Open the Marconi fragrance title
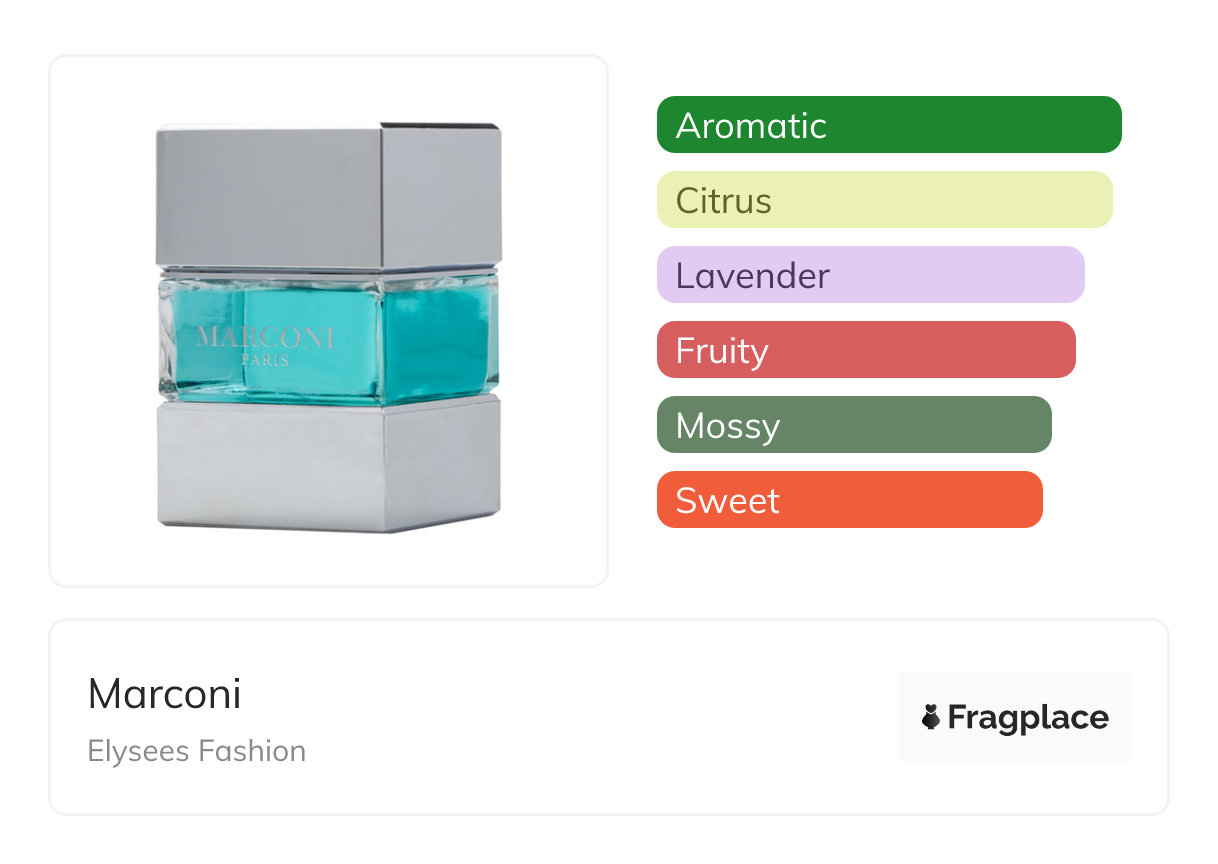The image size is (1218, 864). coord(165,694)
